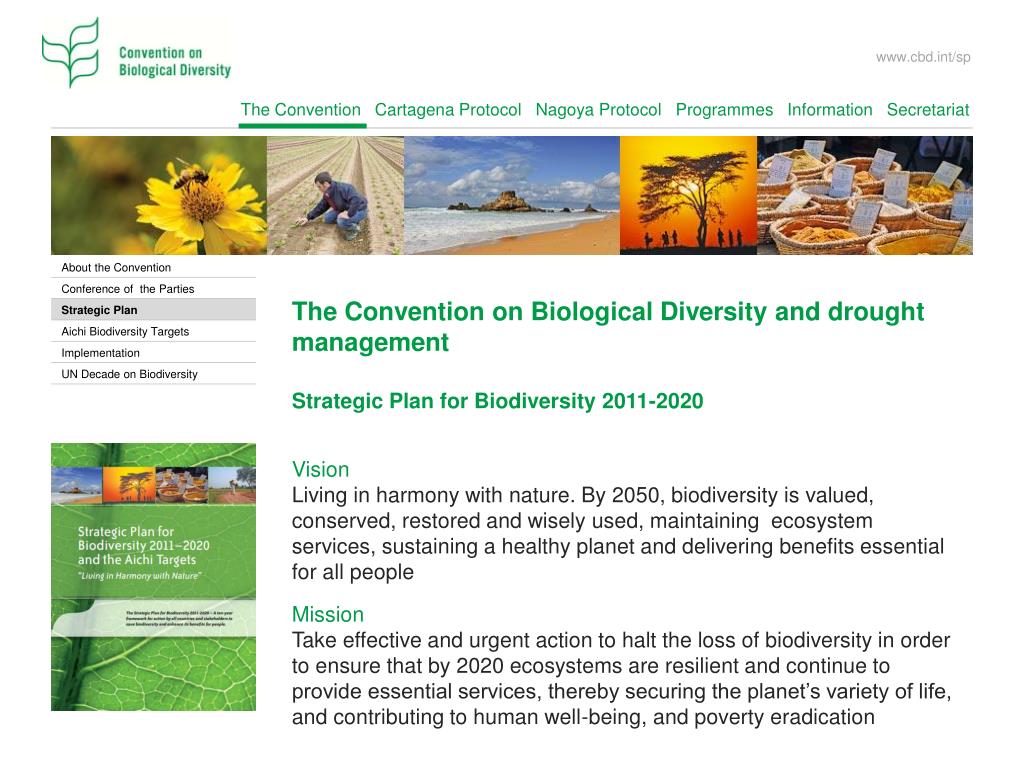The height and width of the screenshot is (768, 1024).
Task: Open the Information tab
Action: point(829,110)
